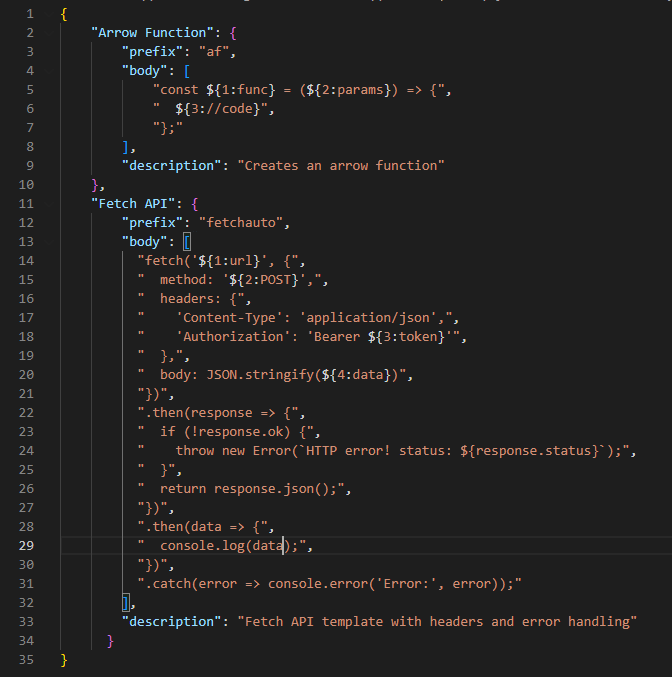Click the "prefix" key on line 3

tap(152, 52)
